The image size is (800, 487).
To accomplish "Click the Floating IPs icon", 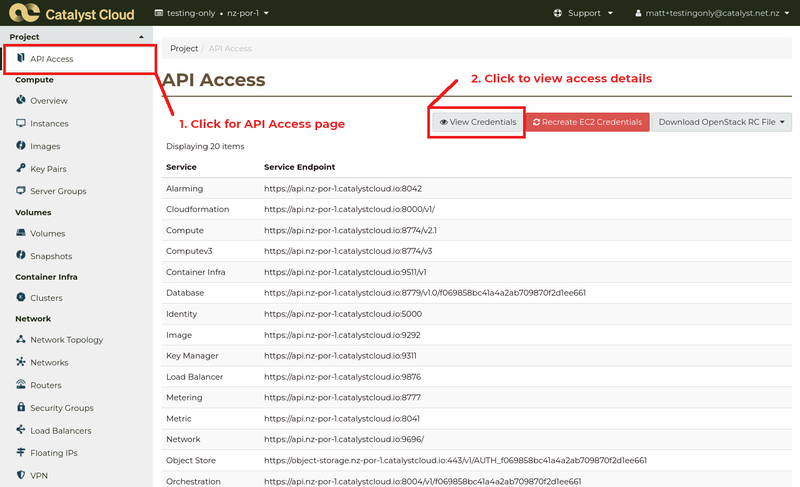I will pos(20,452).
